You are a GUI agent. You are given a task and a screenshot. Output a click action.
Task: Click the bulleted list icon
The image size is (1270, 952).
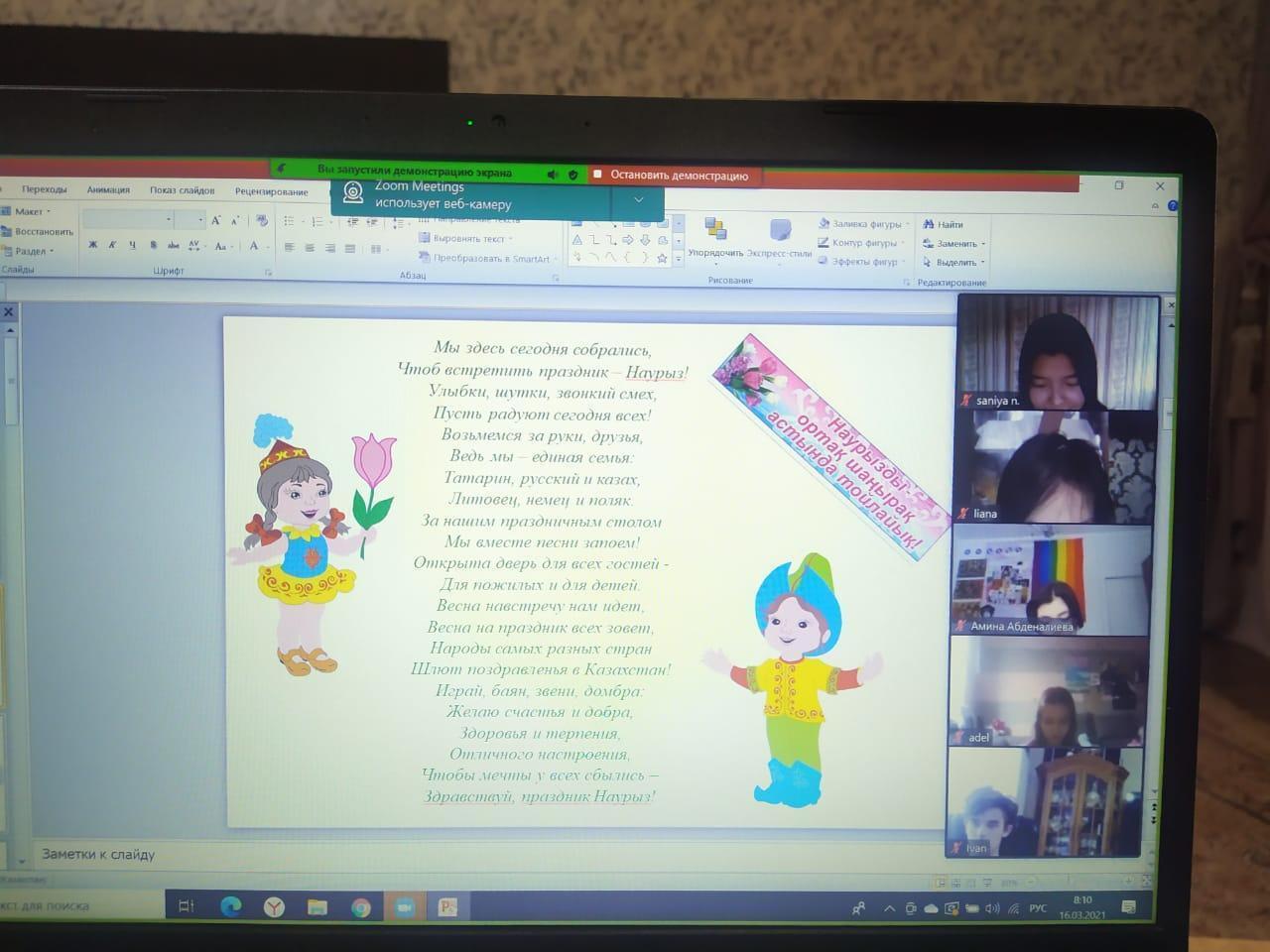point(290,221)
